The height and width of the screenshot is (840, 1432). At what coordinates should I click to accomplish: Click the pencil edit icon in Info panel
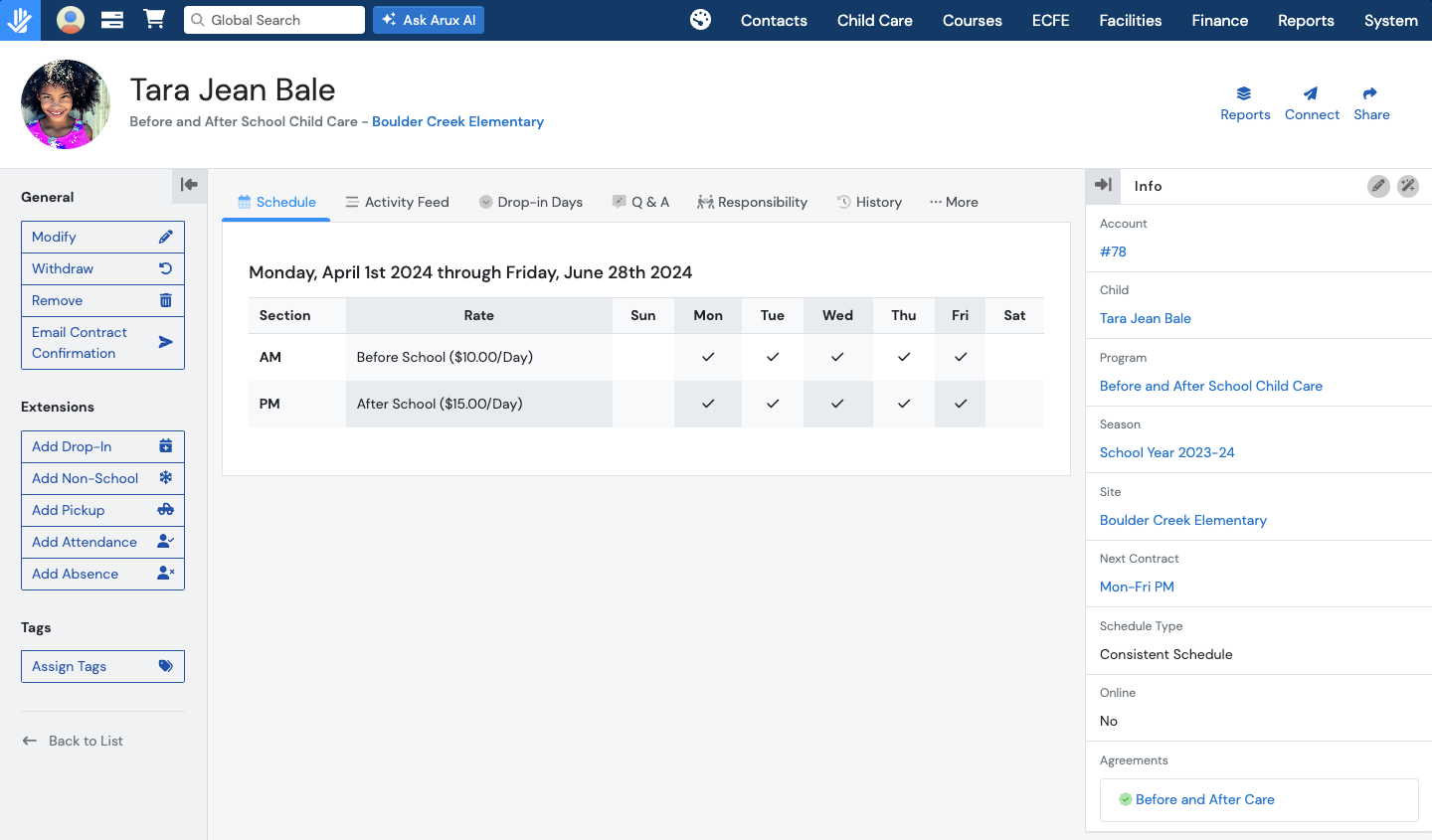[1378, 186]
